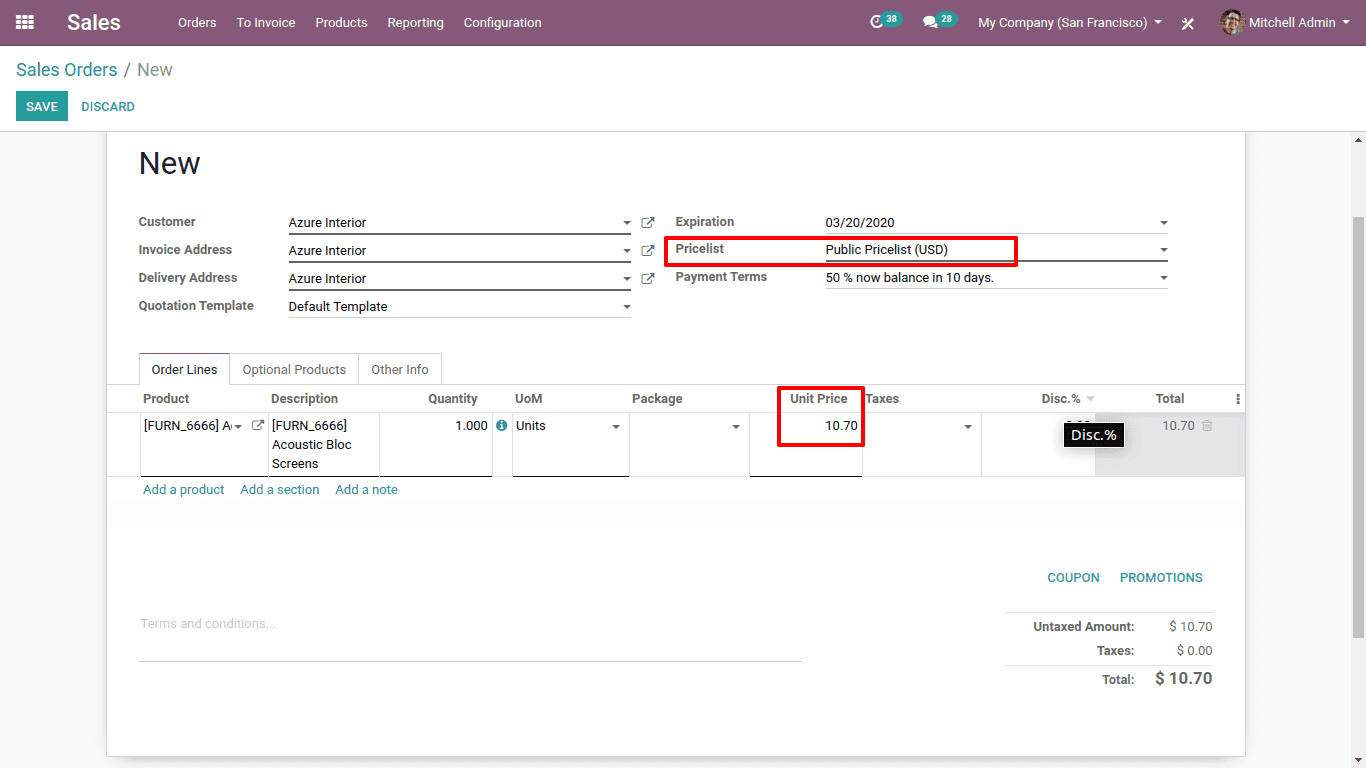This screenshot has height=768, width=1366.
Task: Click Add a note link
Action: click(x=367, y=490)
